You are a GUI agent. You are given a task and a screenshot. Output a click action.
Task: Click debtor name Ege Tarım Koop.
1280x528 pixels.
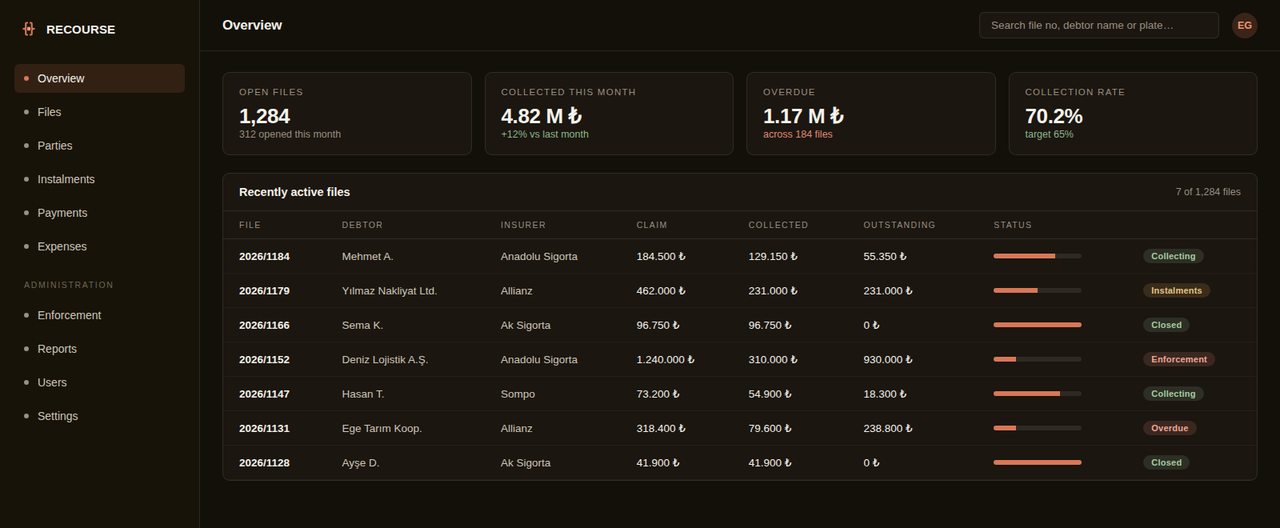pyautogui.click(x=382, y=428)
